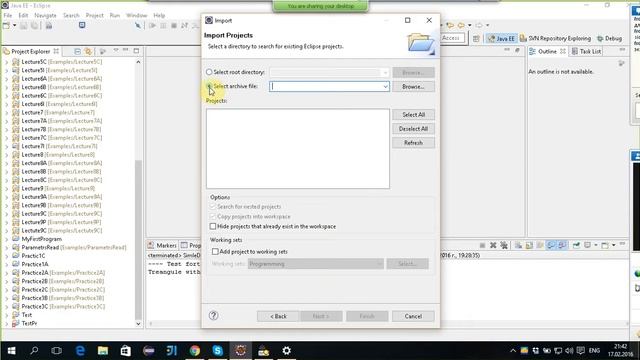Open the File menu

[8, 16]
